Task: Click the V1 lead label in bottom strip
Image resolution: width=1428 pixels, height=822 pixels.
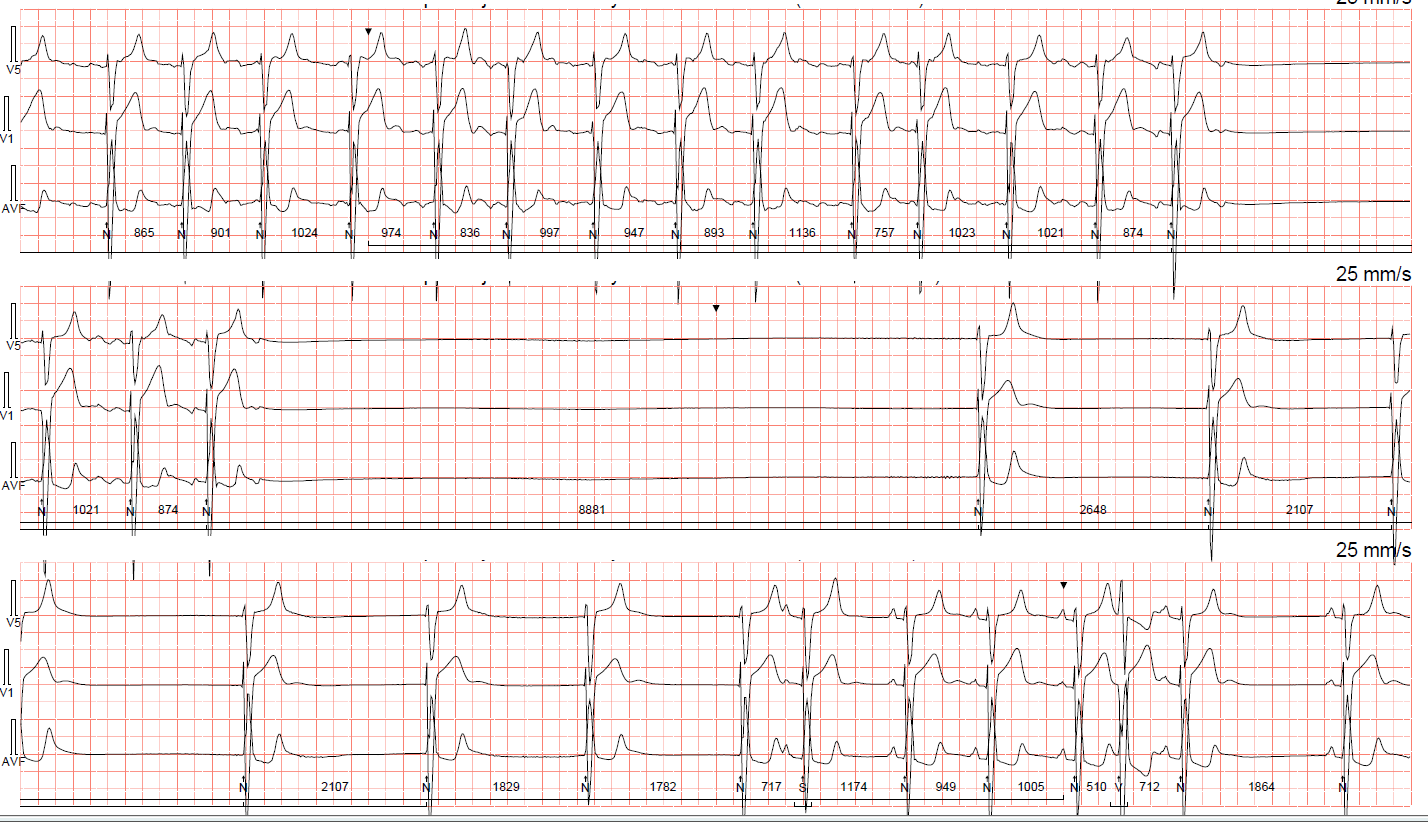Action: pos(6,692)
